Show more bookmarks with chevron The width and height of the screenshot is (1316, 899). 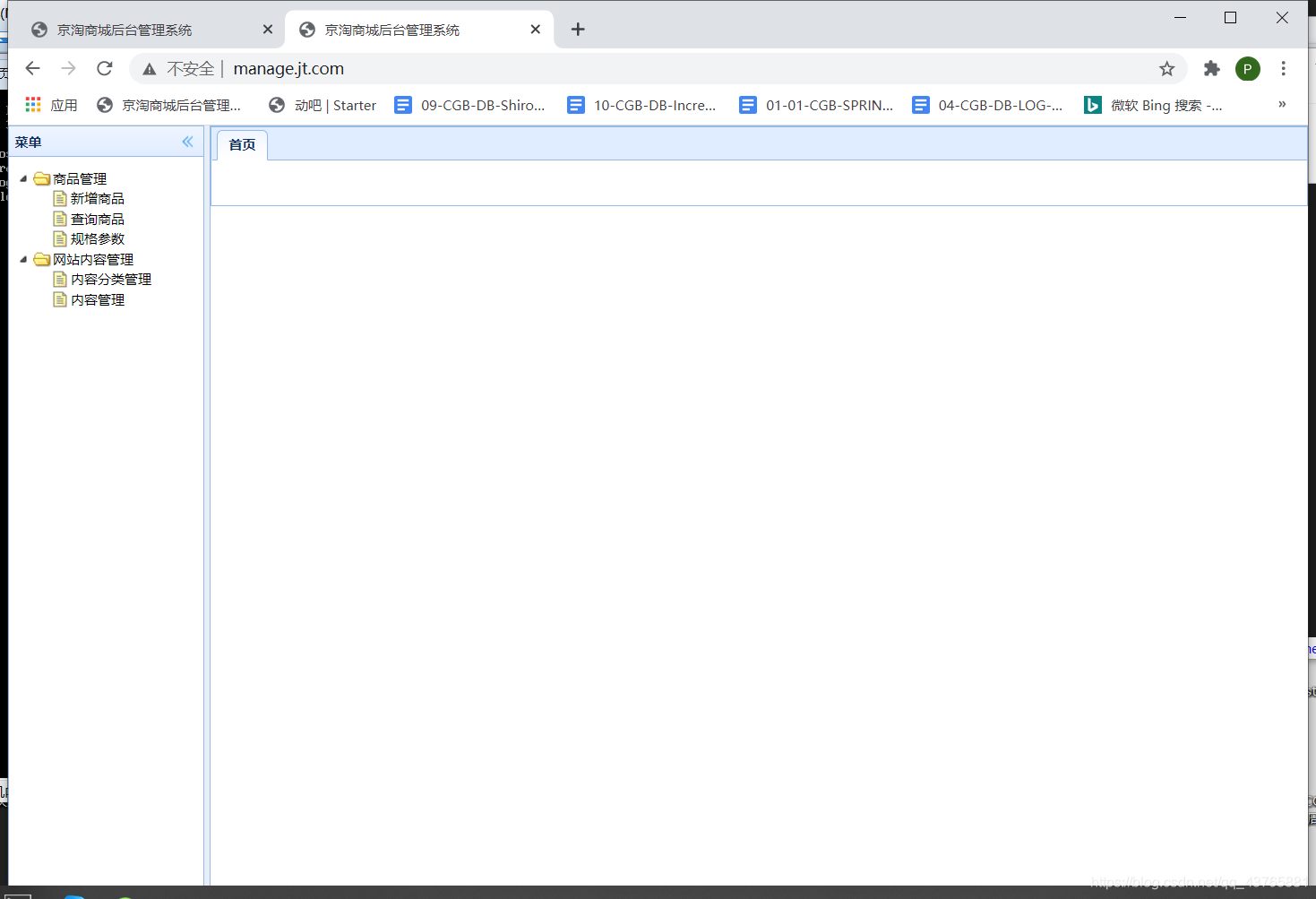pyautogui.click(x=1282, y=104)
